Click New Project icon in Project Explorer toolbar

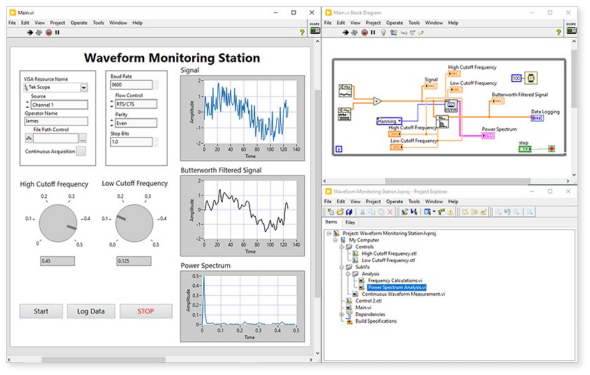331,212
